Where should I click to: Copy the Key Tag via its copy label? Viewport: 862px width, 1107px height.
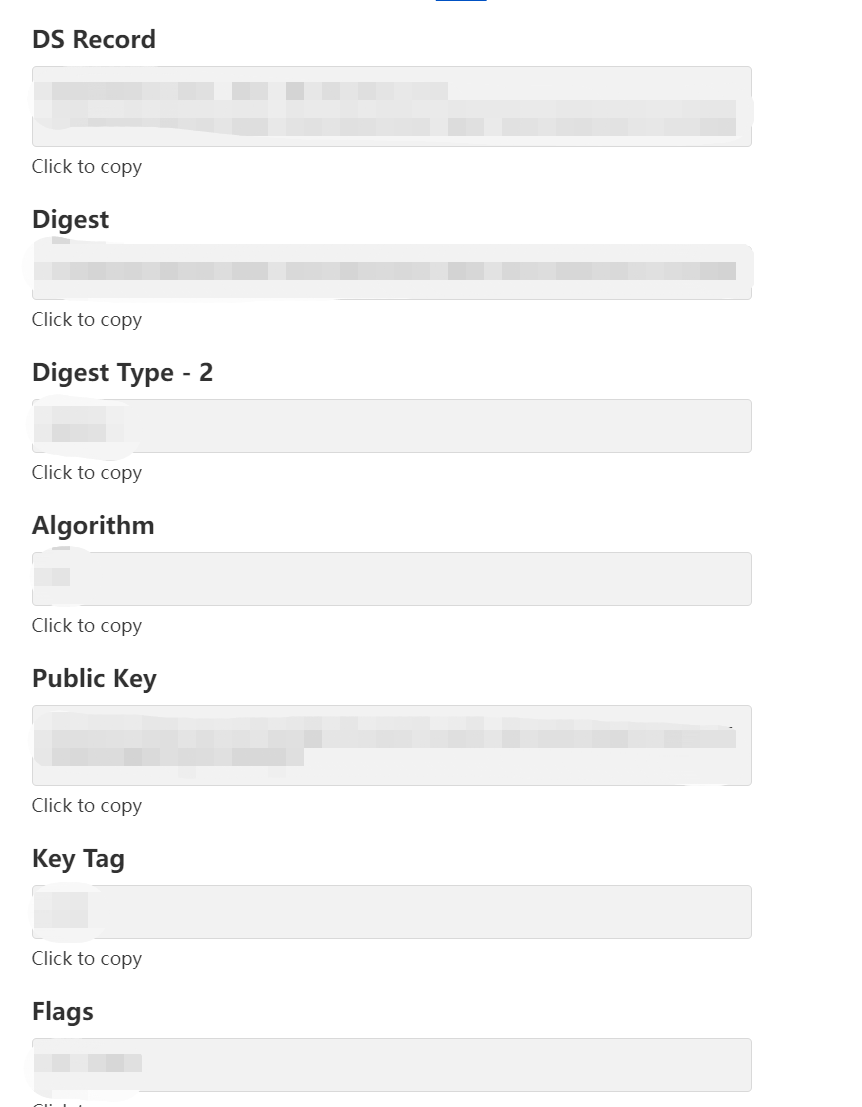tap(87, 959)
